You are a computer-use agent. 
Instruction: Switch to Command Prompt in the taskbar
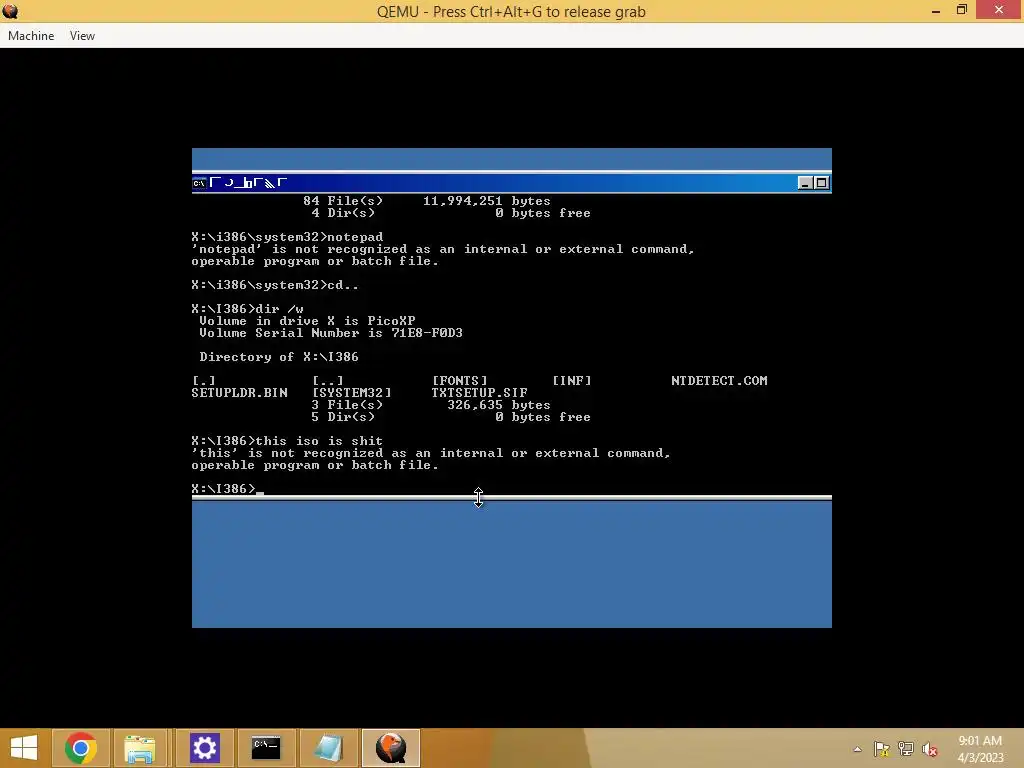click(x=266, y=748)
